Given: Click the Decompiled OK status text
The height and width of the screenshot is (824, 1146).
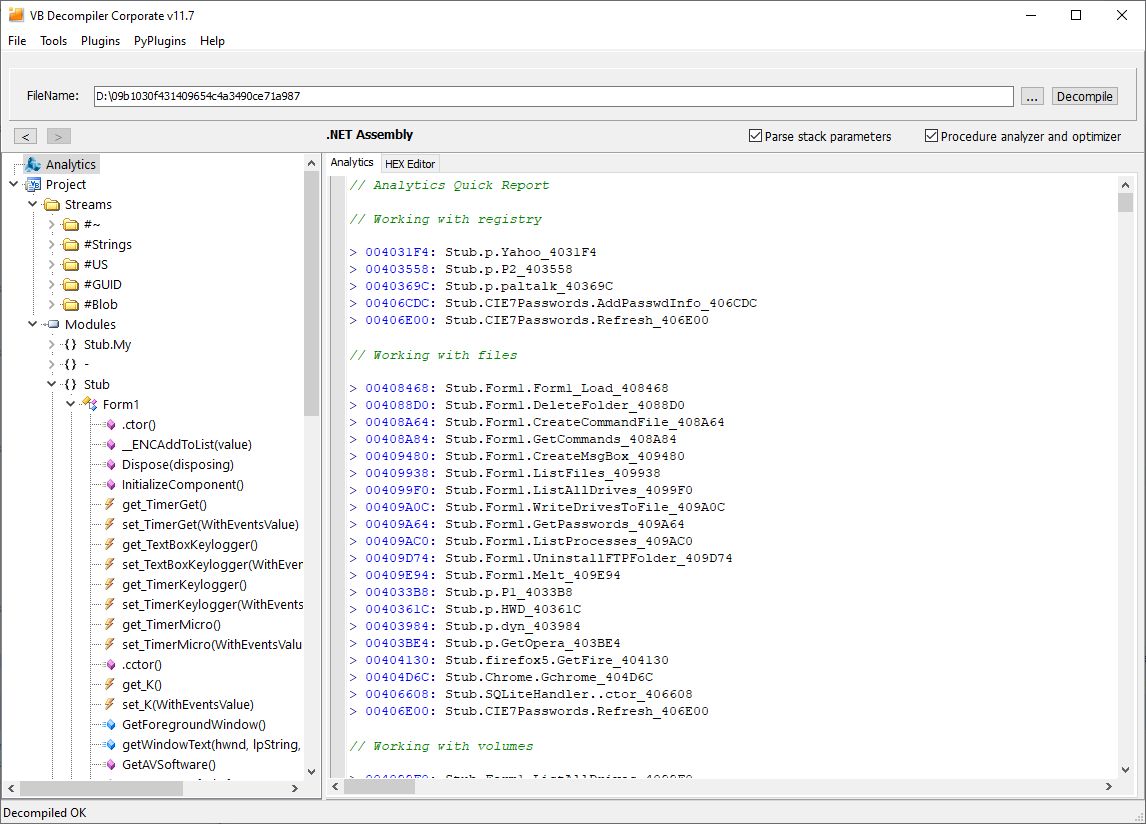Looking at the screenshot, I should [x=45, y=813].
